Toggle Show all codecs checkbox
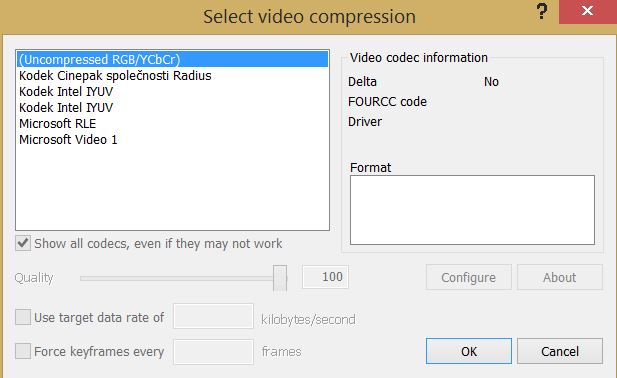The height and width of the screenshot is (378, 617). pyautogui.click(x=23, y=243)
